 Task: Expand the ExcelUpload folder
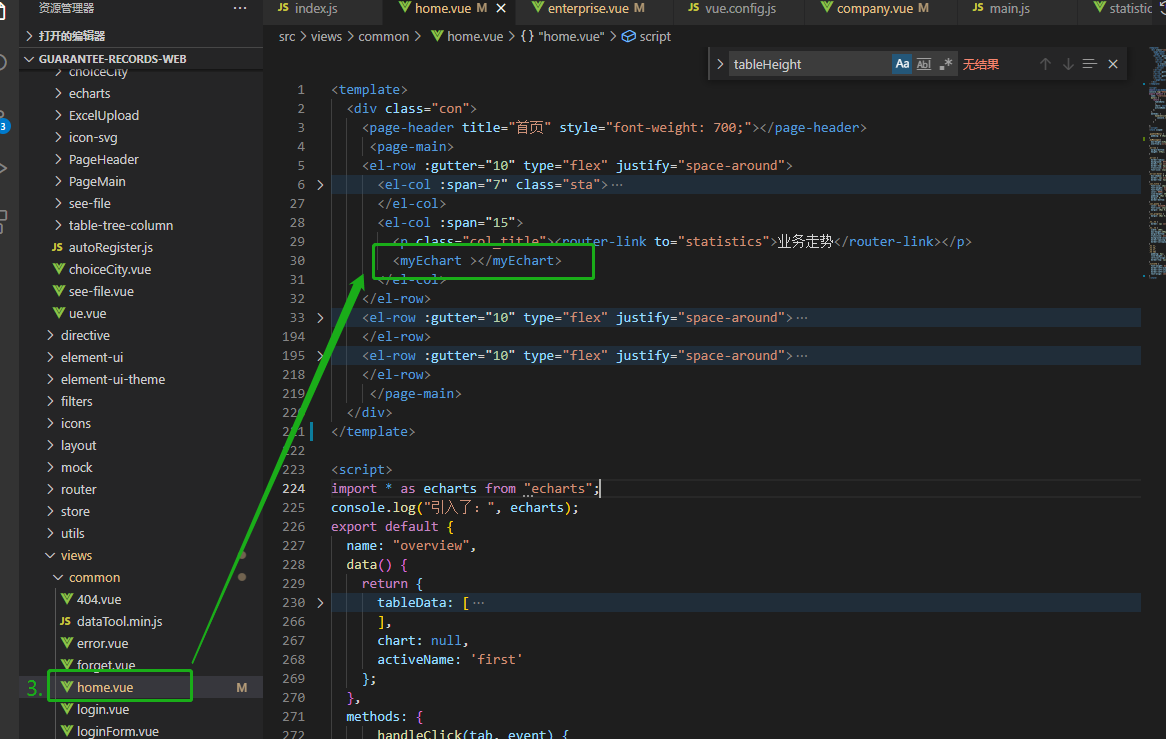[x=103, y=115]
